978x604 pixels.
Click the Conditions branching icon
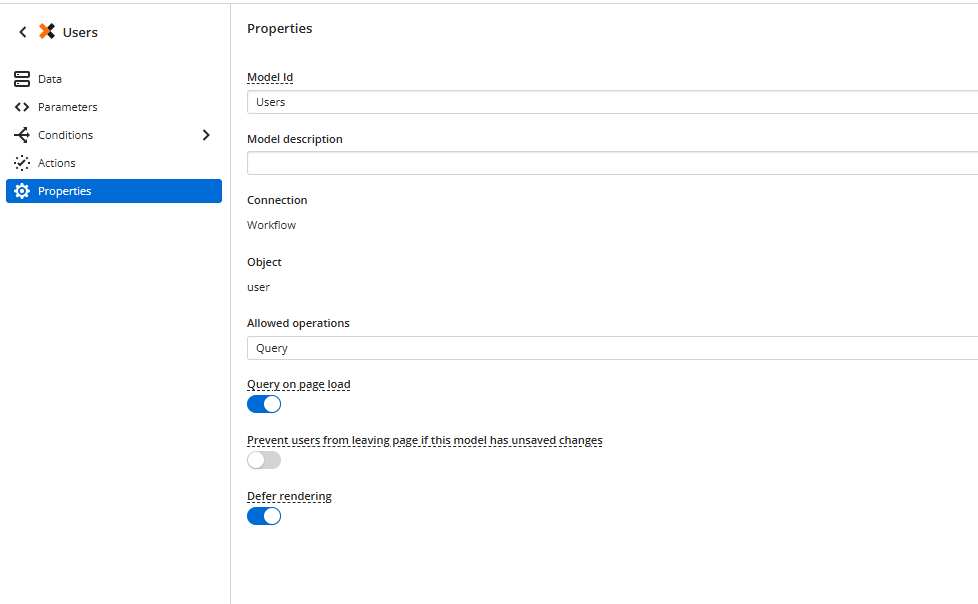[x=22, y=135]
